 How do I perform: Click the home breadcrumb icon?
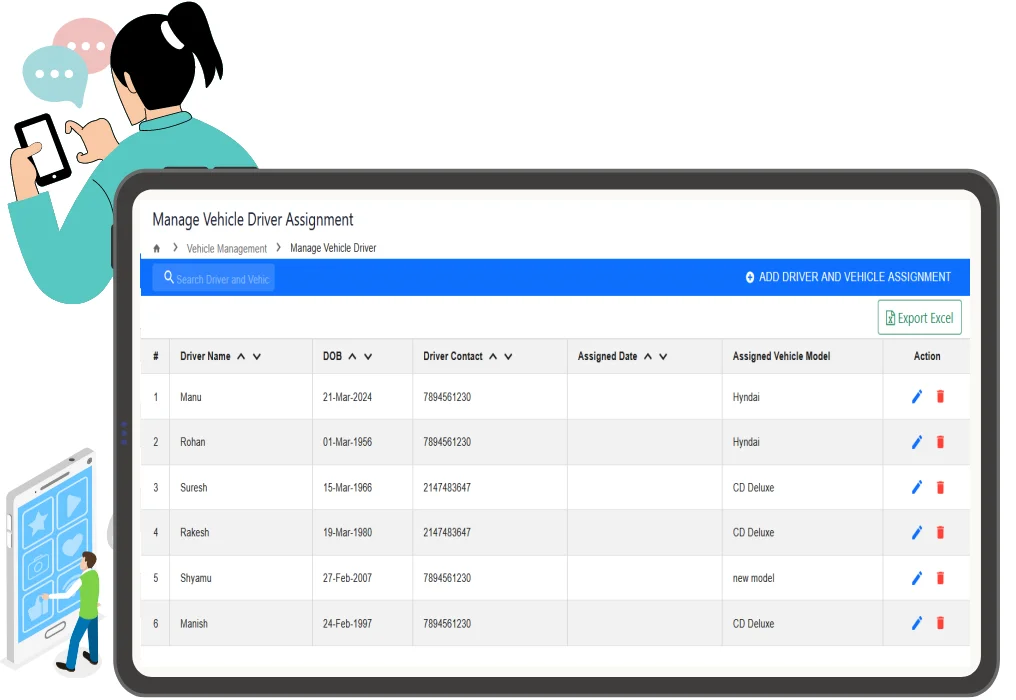tap(156, 248)
